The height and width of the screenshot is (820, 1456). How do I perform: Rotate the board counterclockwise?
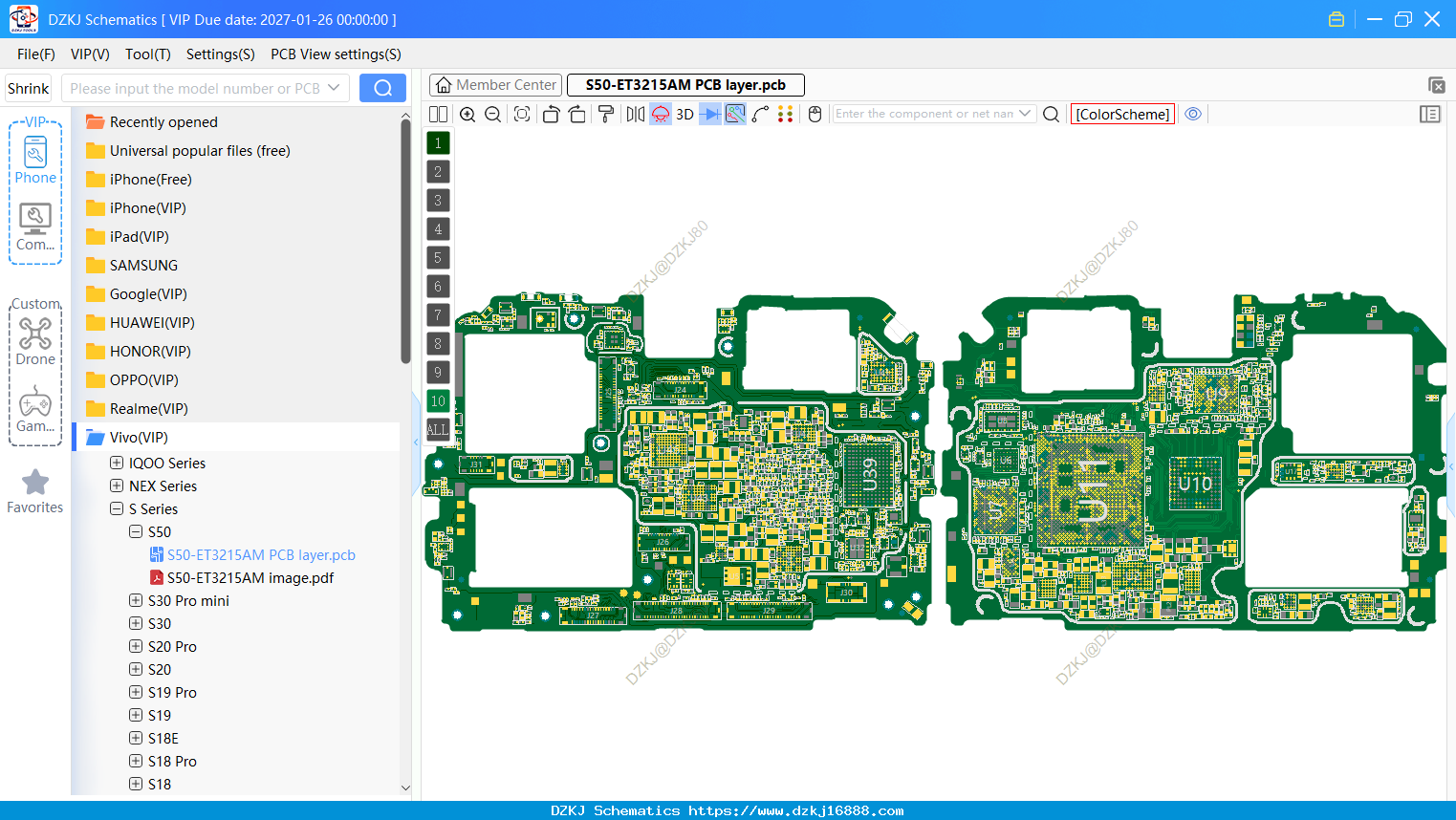551,114
